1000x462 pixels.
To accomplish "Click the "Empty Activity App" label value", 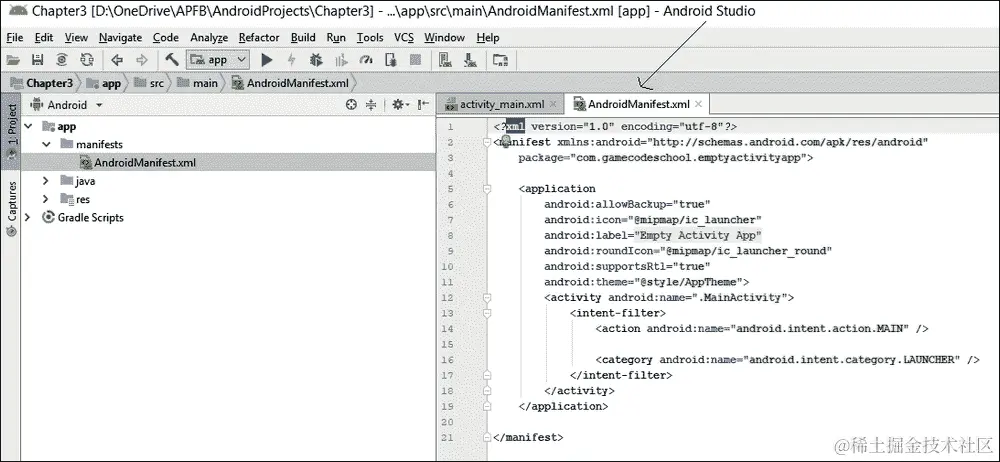I will (x=698, y=235).
